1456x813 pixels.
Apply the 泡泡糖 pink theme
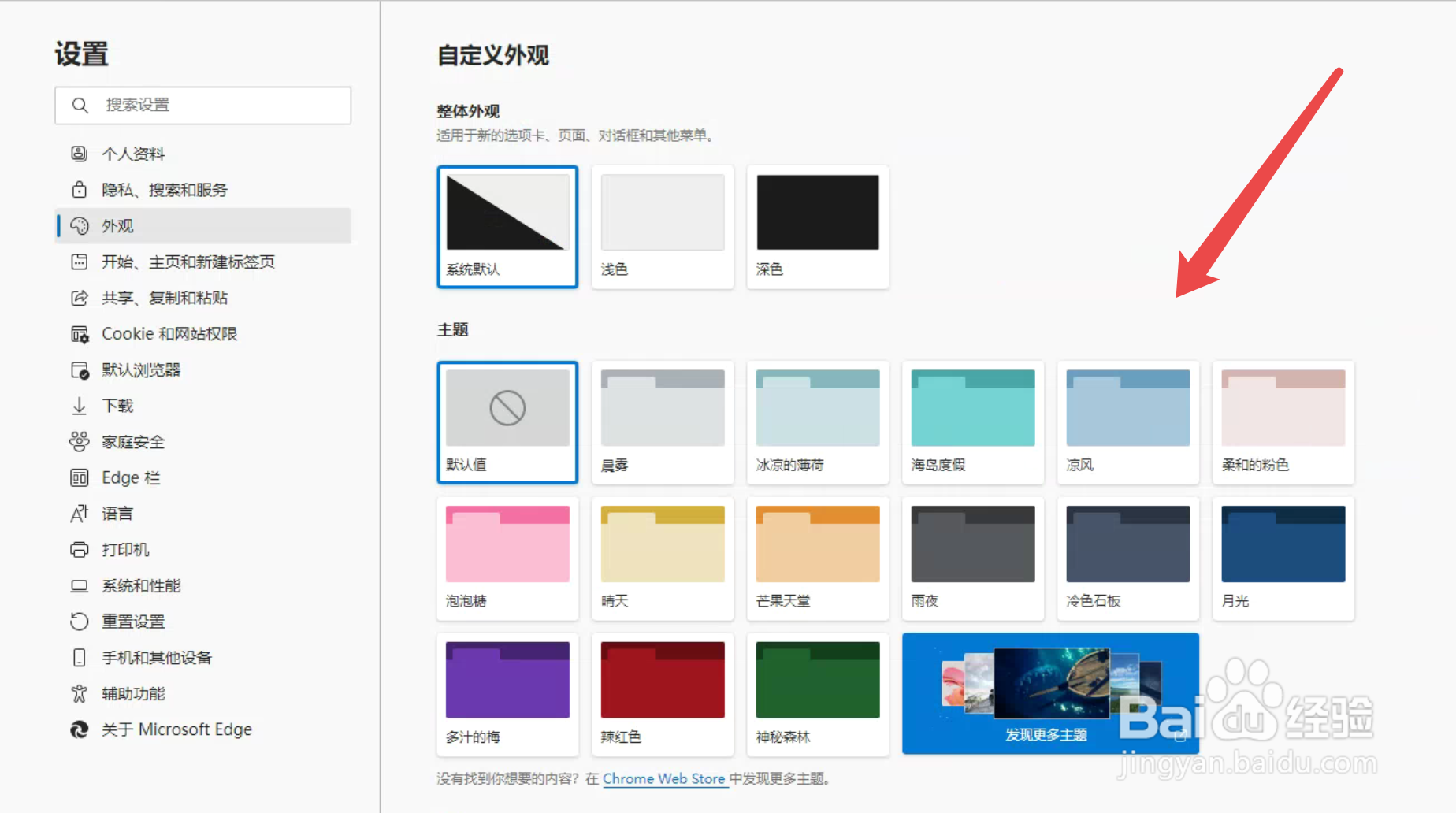(x=507, y=559)
